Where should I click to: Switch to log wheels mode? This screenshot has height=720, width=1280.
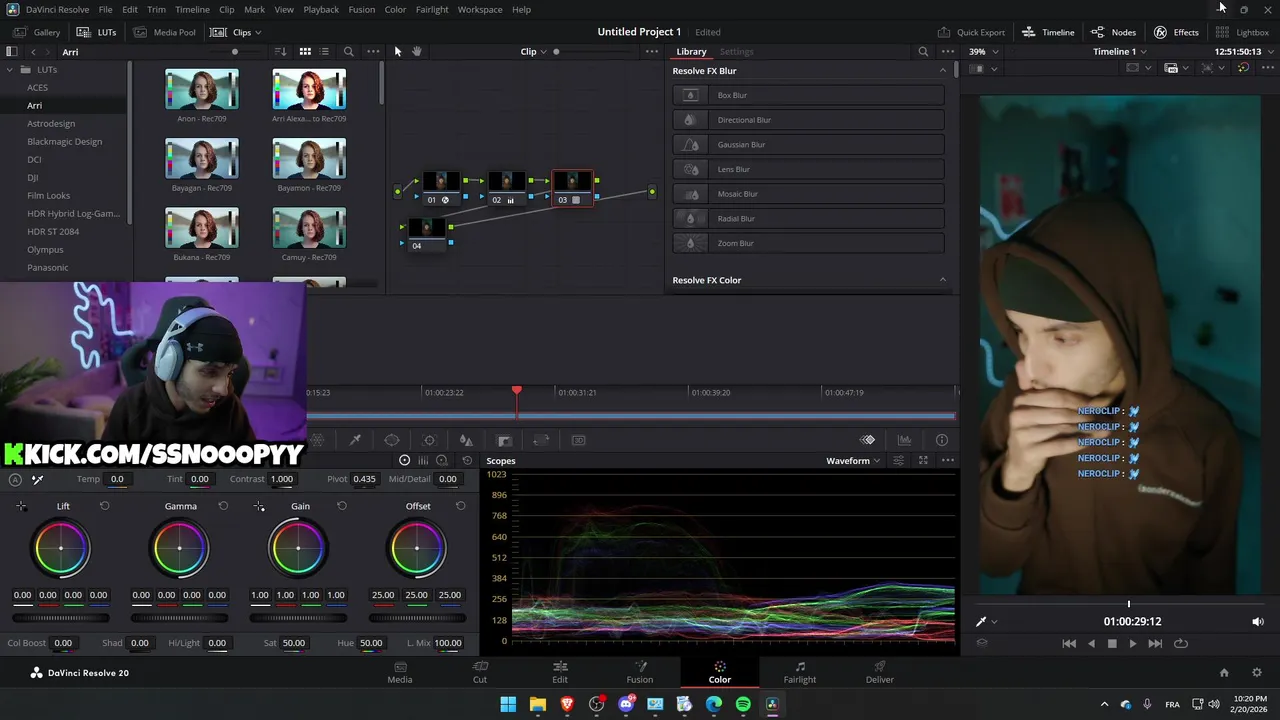(x=442, y=460)
